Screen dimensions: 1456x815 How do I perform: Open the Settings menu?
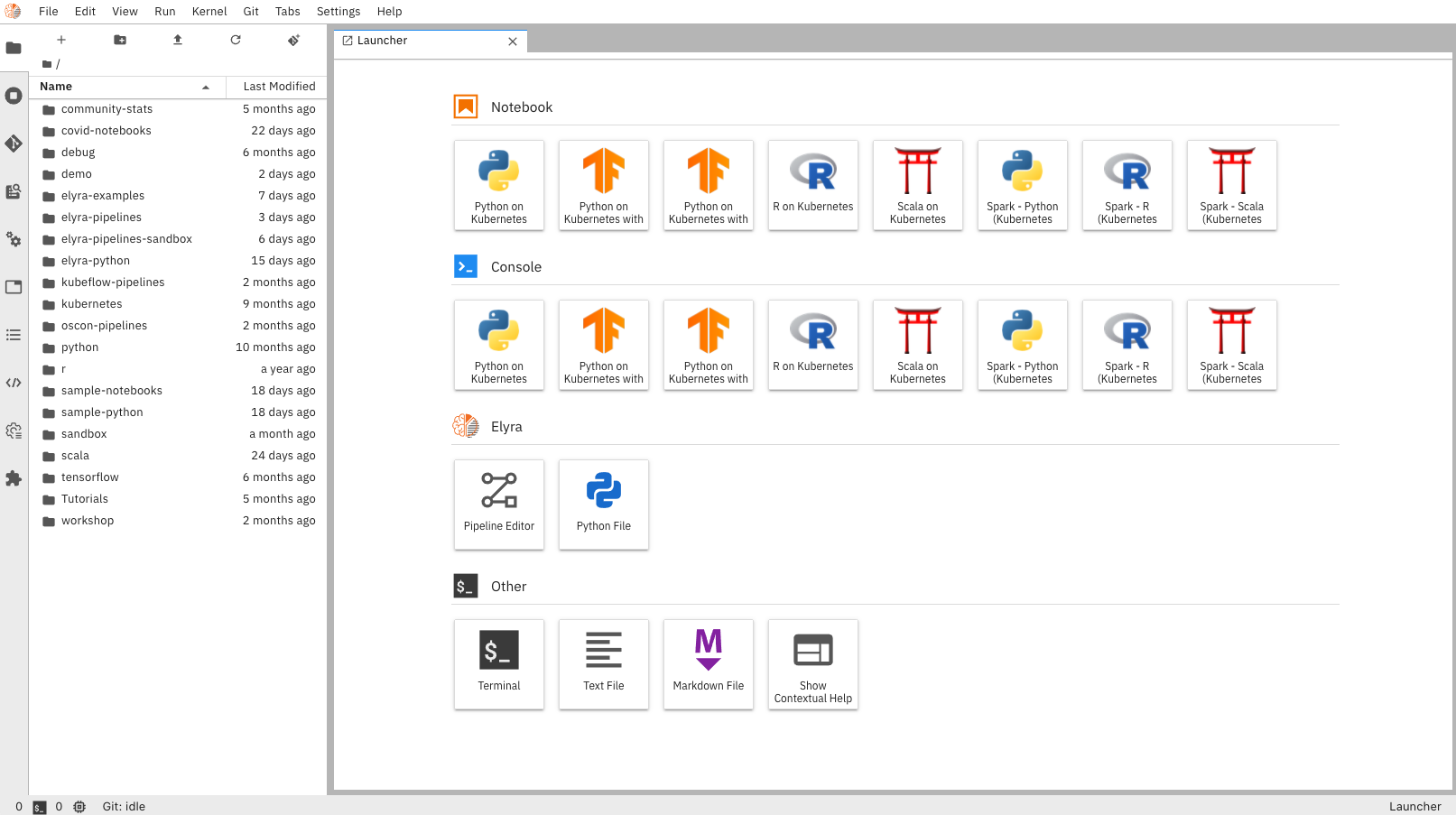pos(338,12)
